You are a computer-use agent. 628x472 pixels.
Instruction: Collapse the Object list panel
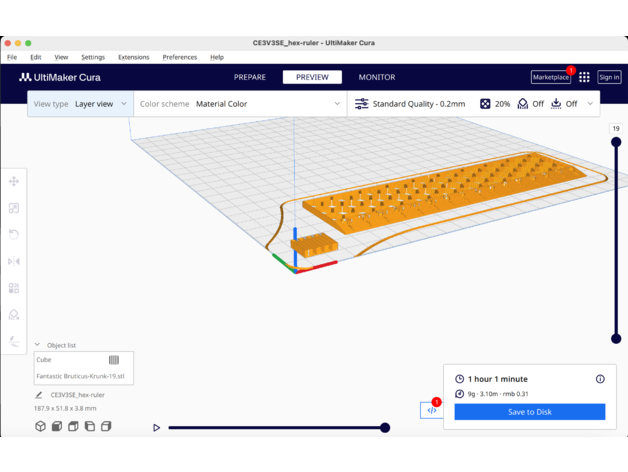click(38, 345)
